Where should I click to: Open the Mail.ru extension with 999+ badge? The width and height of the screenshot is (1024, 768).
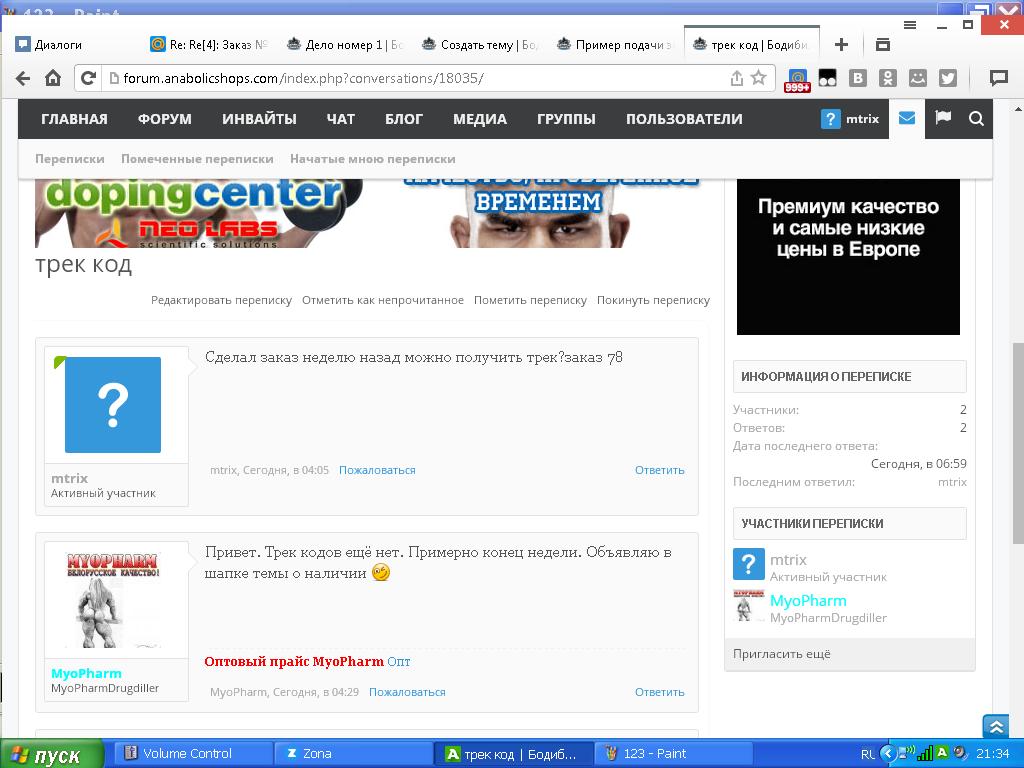click(797, 79)
